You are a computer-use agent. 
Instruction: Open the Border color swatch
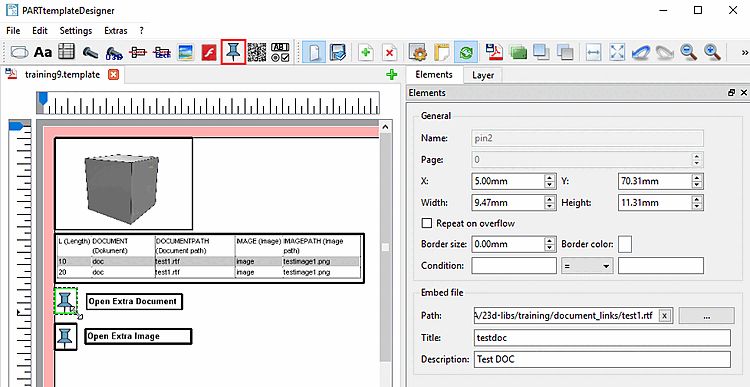[625, 244]
